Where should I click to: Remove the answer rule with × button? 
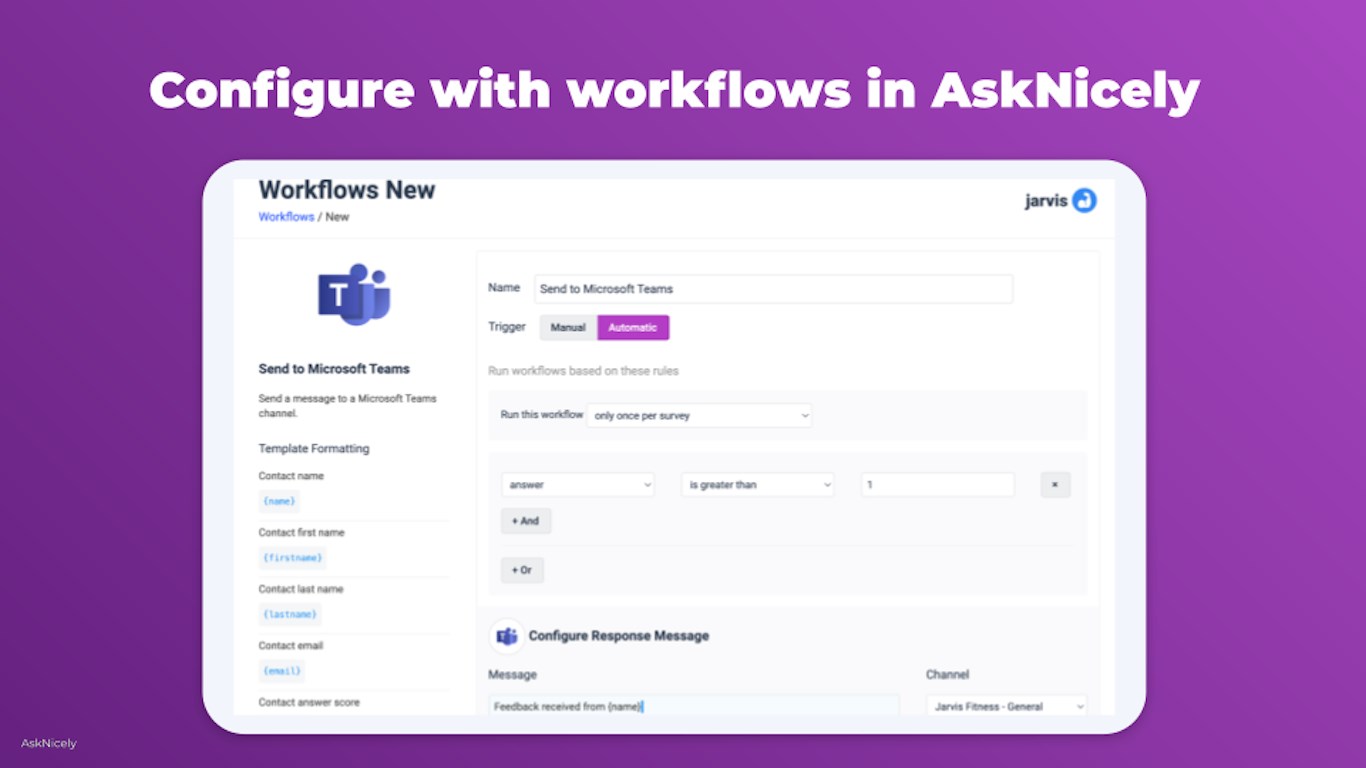click(x=1055, y=485)
